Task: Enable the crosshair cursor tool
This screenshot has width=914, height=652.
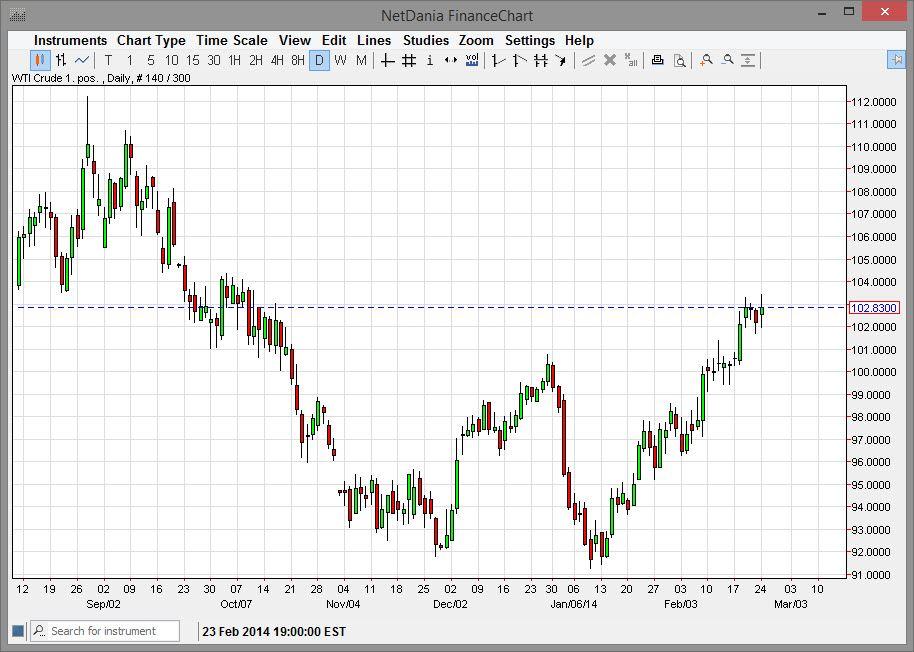Action: (387, 59)
